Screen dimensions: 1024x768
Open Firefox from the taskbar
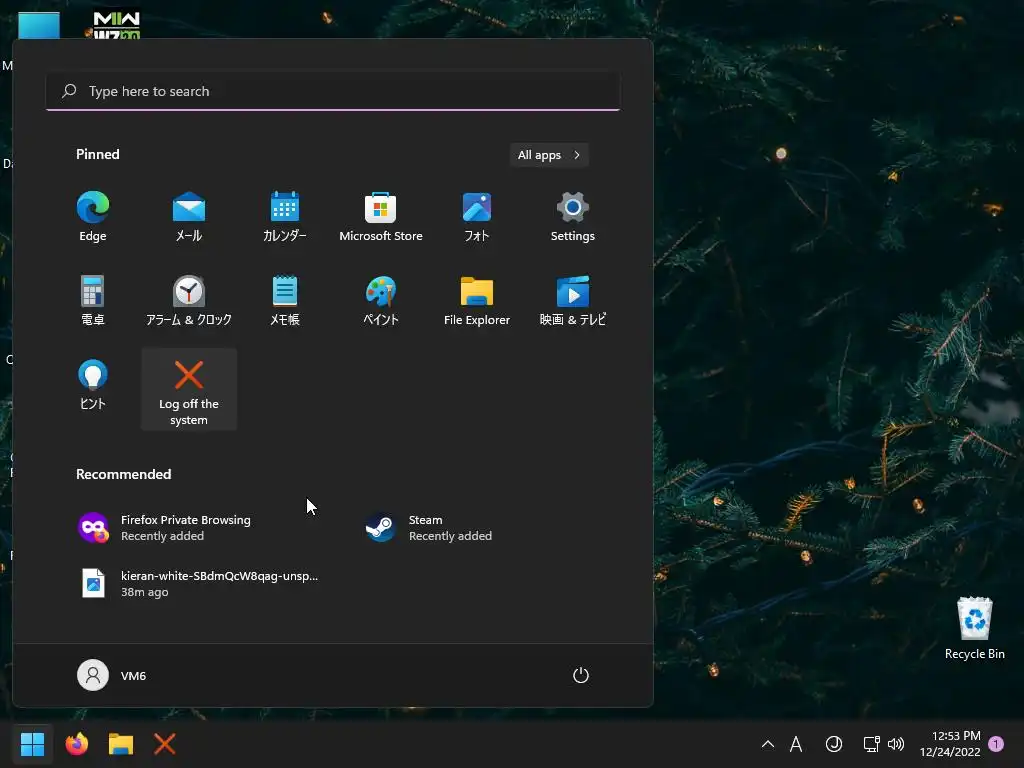point(76,744)
